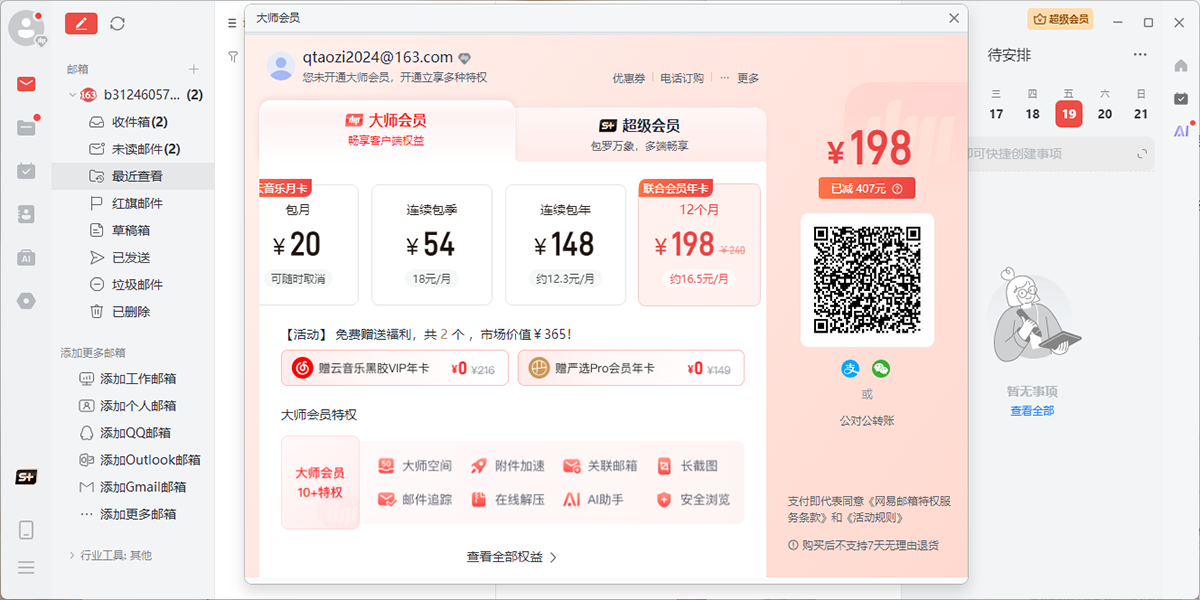Choose WeChat Pay icon

pos(881,369)
